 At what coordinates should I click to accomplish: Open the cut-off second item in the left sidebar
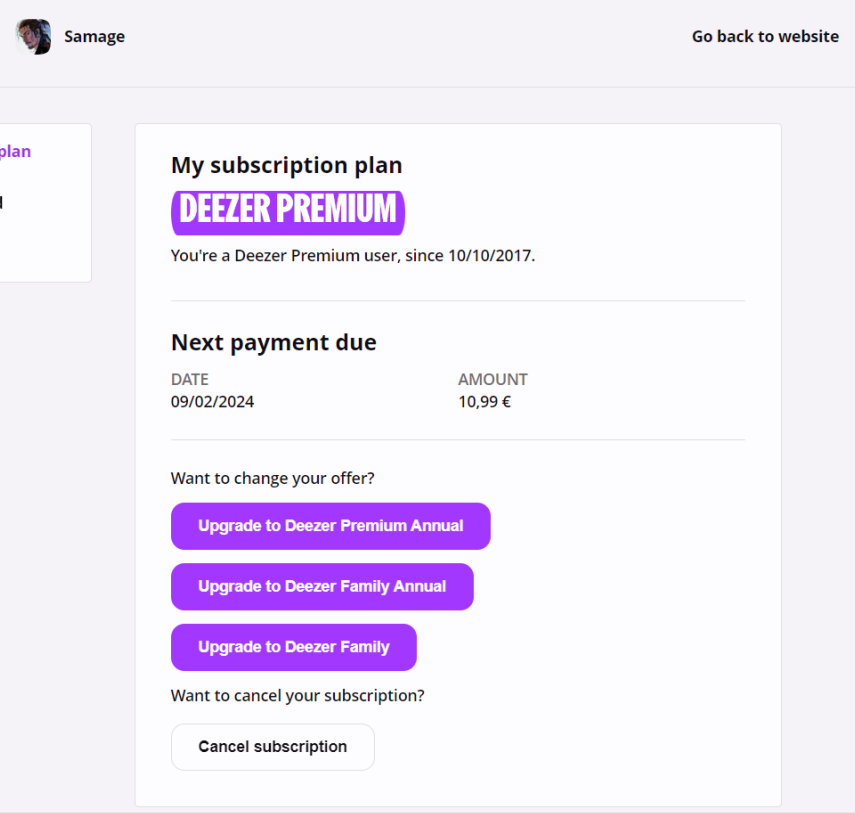point(3,203)
